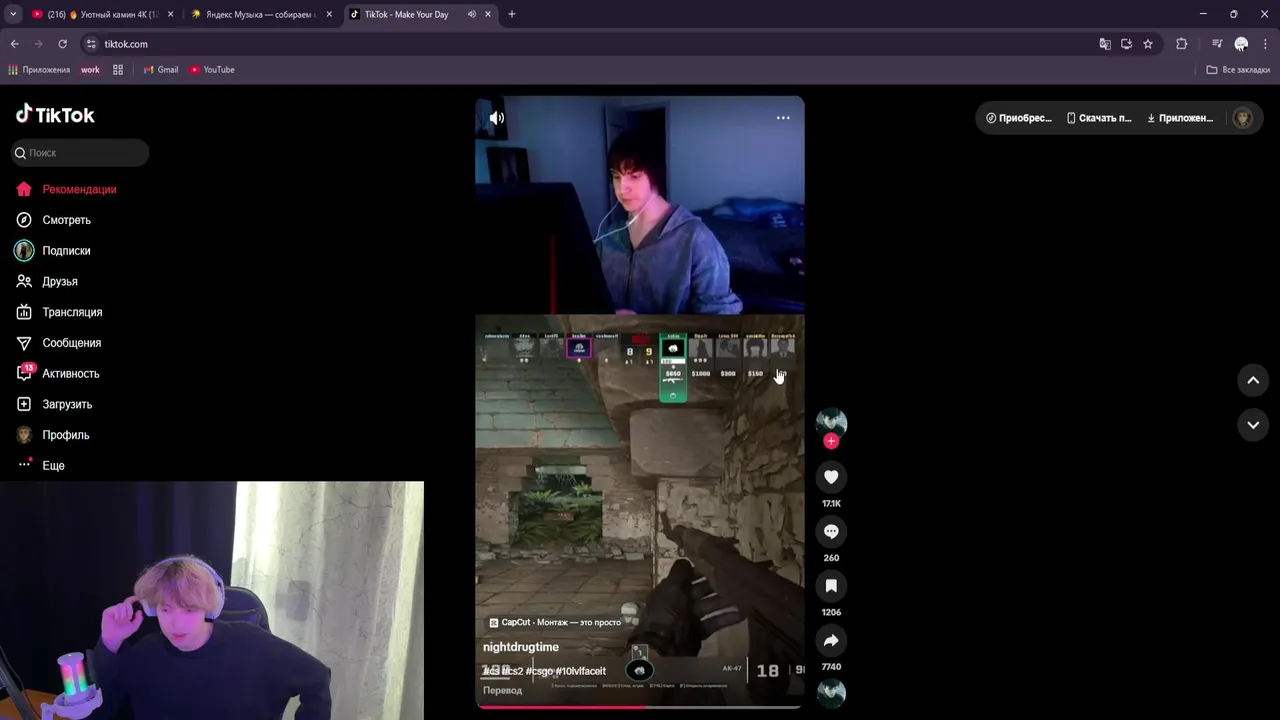Viewport: 1280px width, 720px height.
Task: Open creator avatar above follow button
Action: tap(831, 421)
